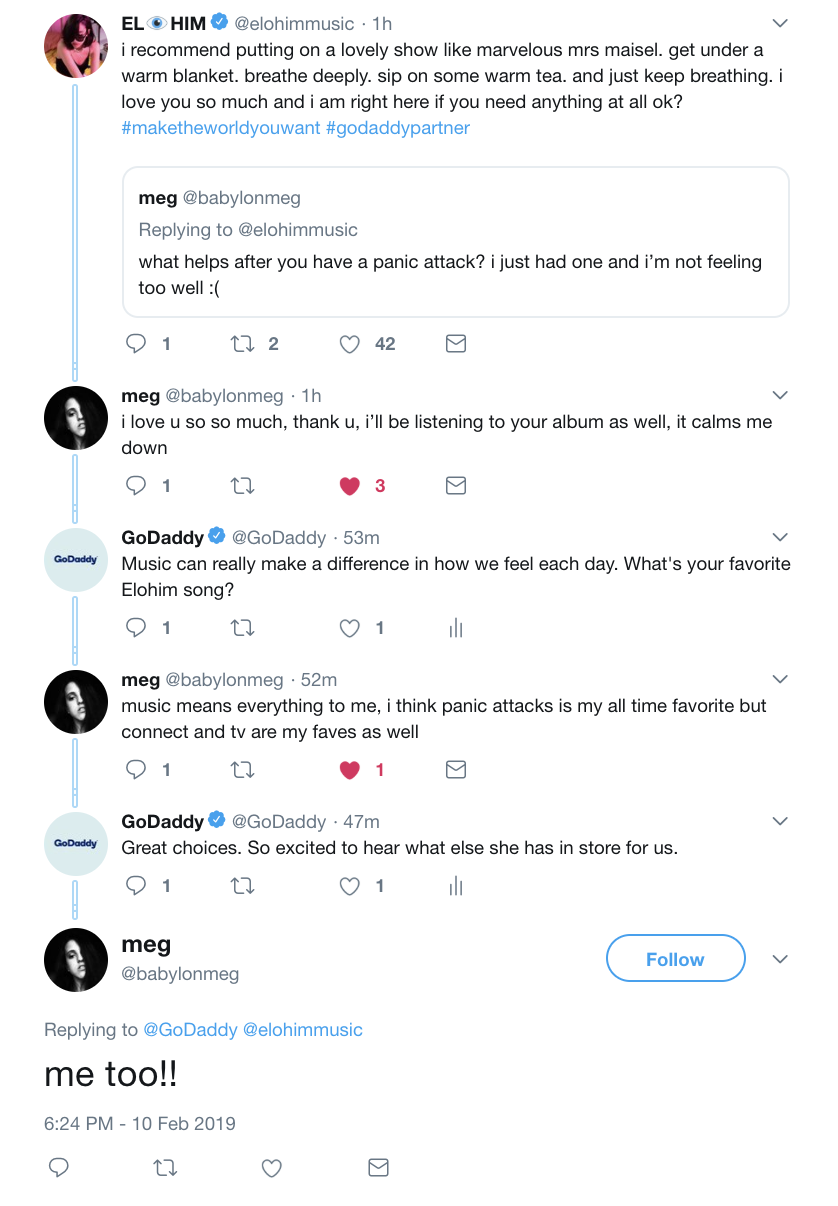Open the @elohimmusic link in Replying to

(x=303, y=1029)
